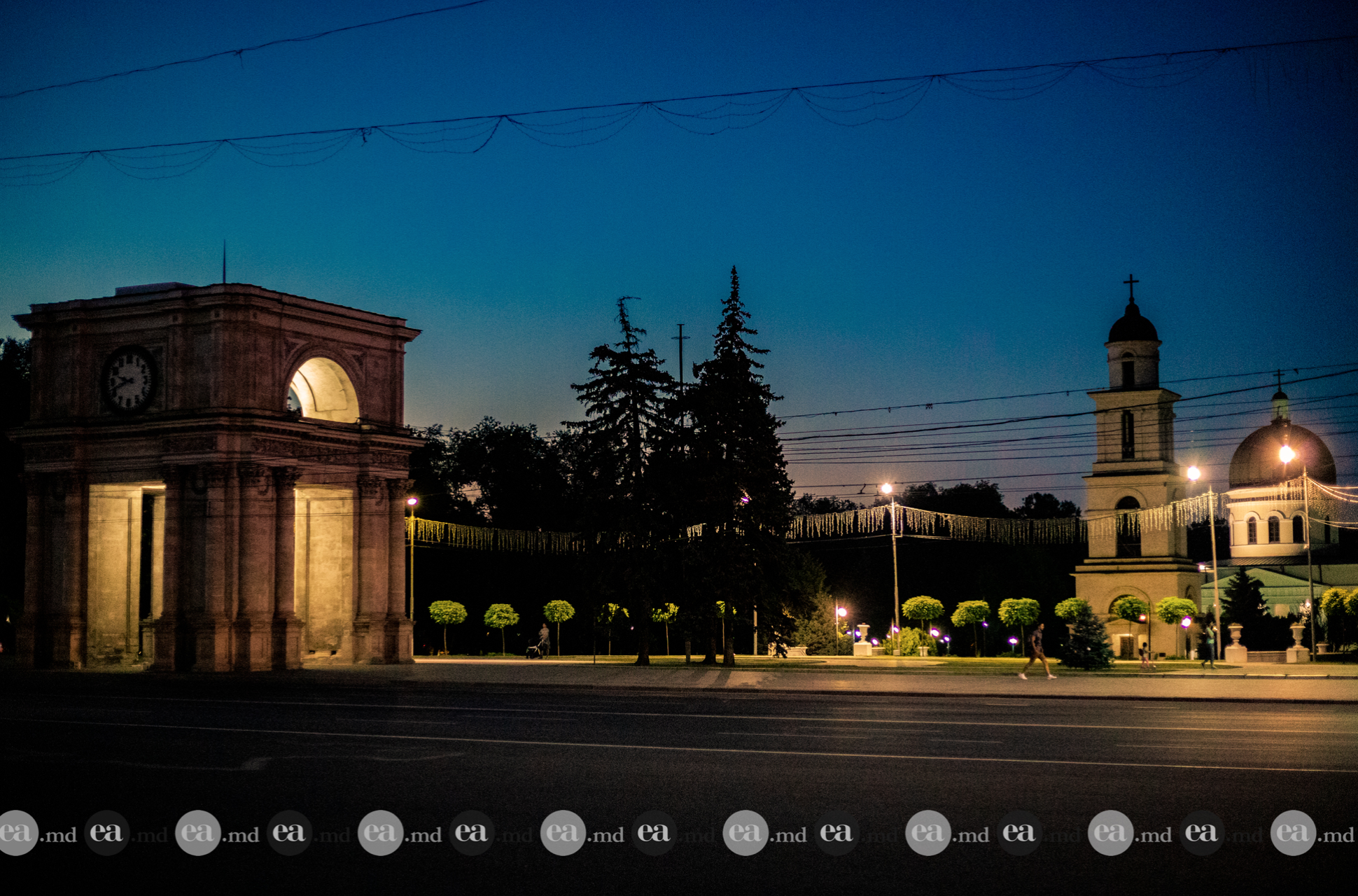Click the leftmost light-gray ea watermark logo
The image size is (1358, 896).
coord(17,833)
